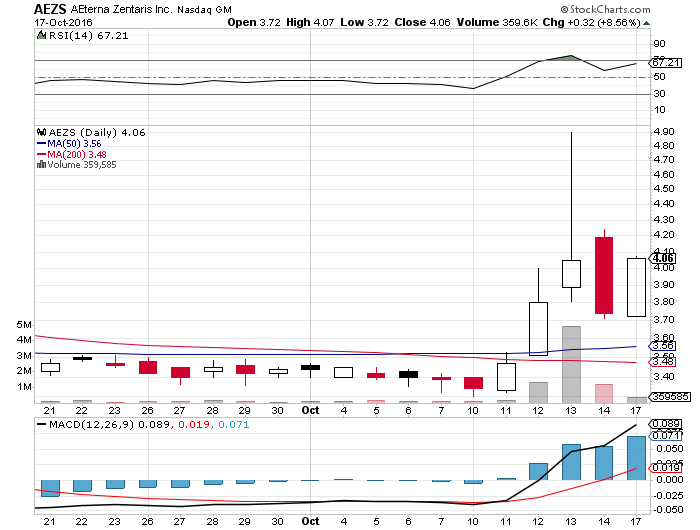Click the 4.50 price axis label
The image size is (700, 530).
click(x=664, y=189)
